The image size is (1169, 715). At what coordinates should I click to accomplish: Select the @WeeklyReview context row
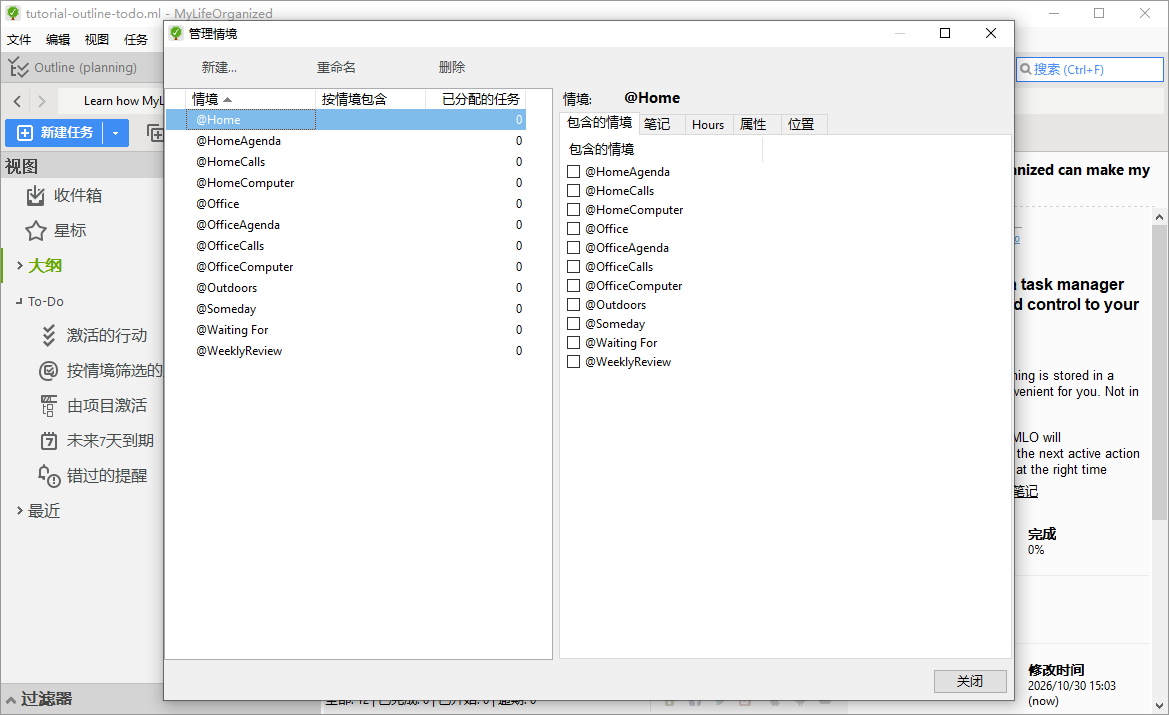[x=346, y=351]
